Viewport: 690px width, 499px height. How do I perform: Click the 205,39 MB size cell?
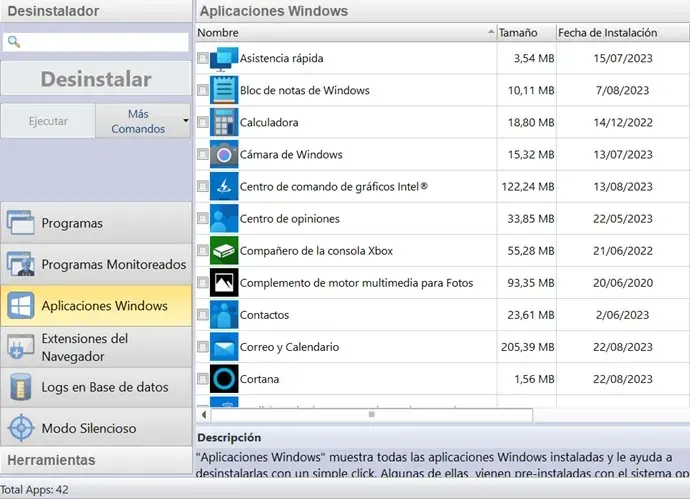527,347
